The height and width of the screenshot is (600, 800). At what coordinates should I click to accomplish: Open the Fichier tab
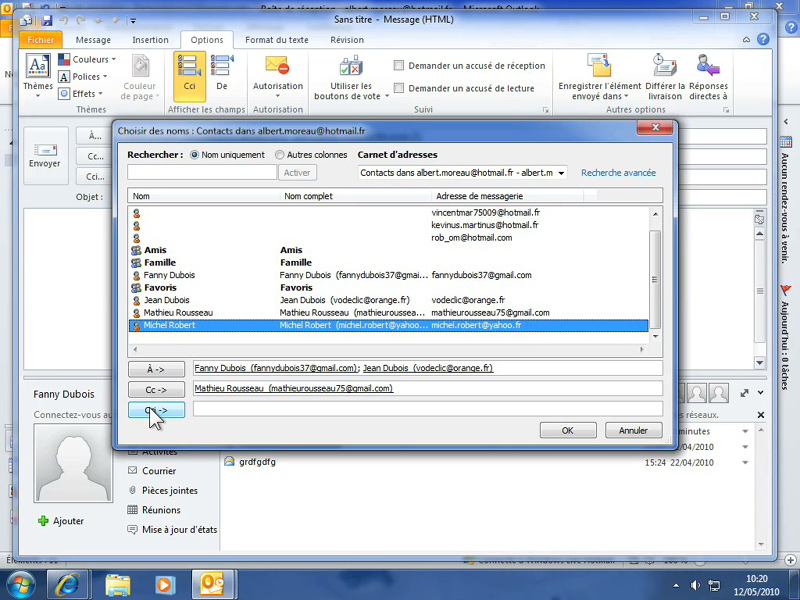[41, 40]
